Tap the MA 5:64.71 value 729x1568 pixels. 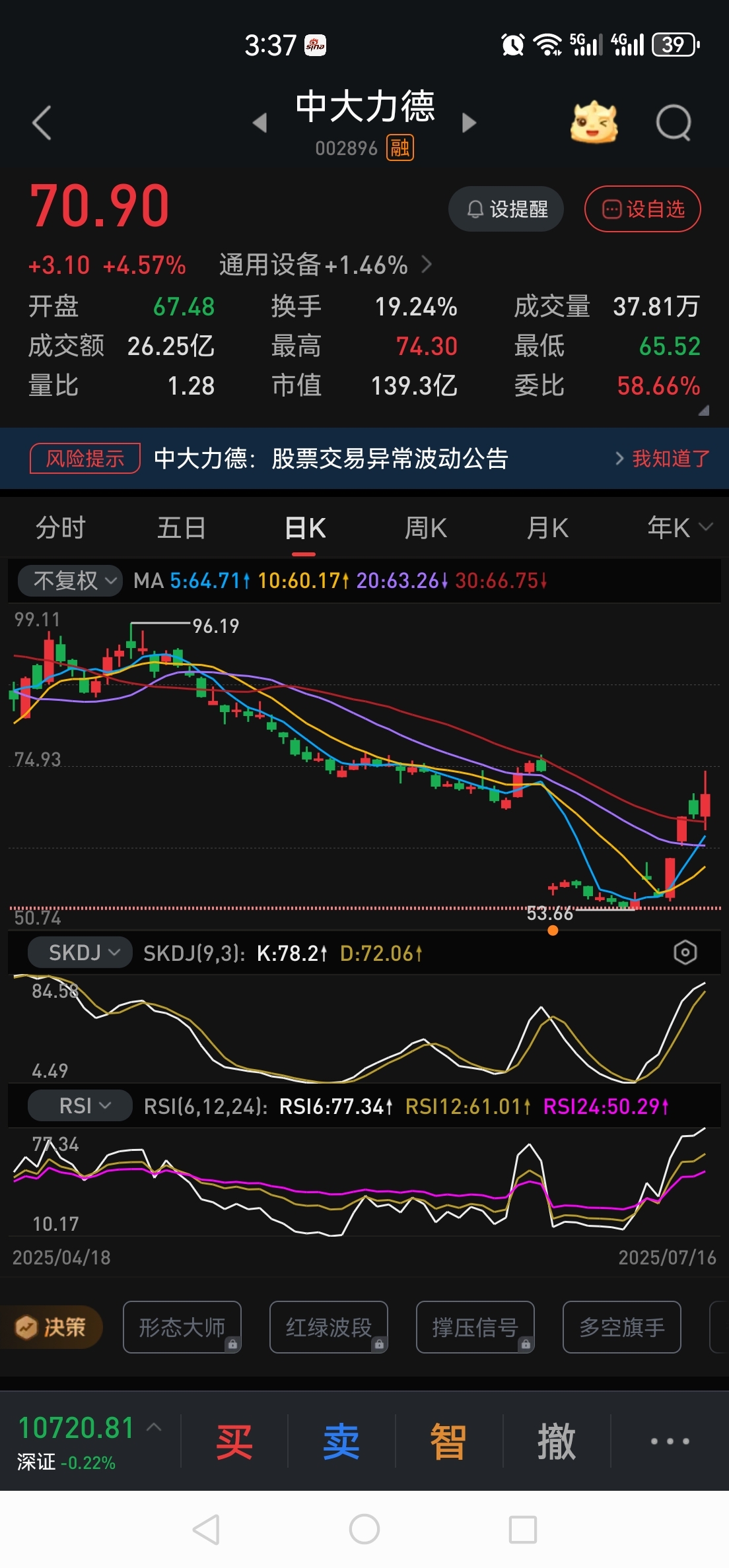[210, 581]
